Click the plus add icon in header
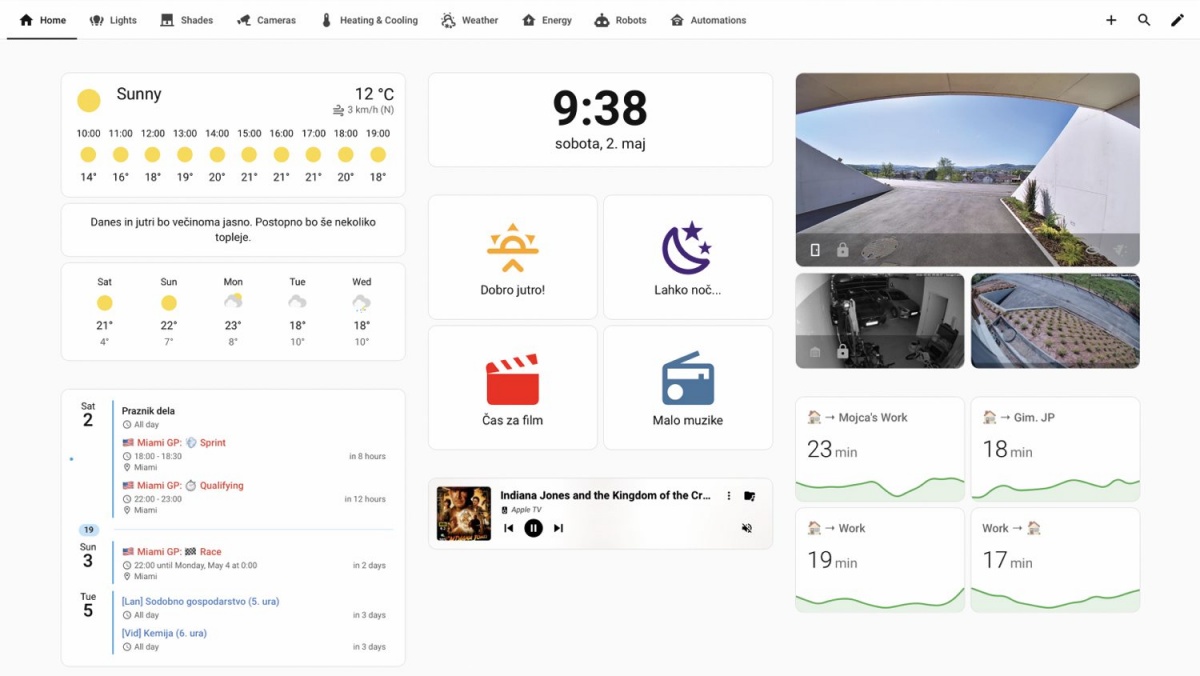 (1111, 20)
